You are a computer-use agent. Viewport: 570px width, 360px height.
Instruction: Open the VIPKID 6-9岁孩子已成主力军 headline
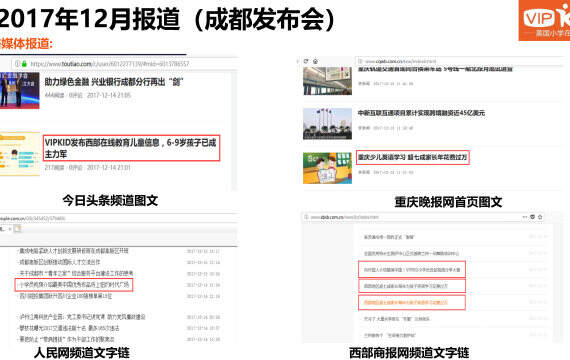point(131,148)
